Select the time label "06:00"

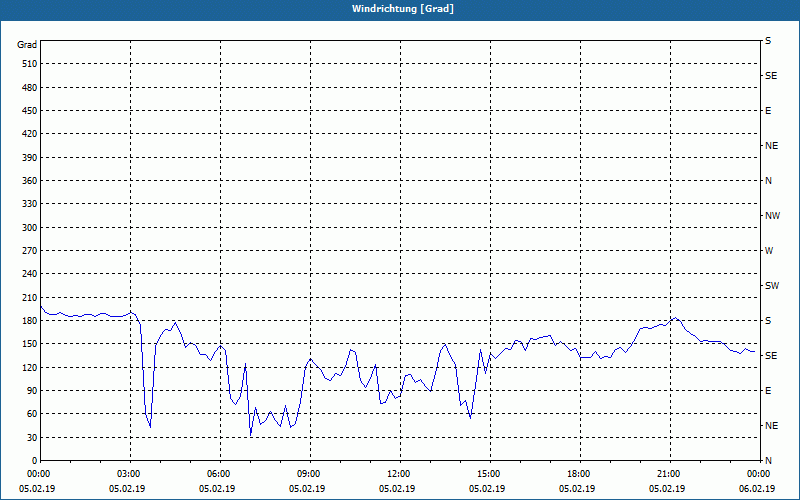[220, 474]
